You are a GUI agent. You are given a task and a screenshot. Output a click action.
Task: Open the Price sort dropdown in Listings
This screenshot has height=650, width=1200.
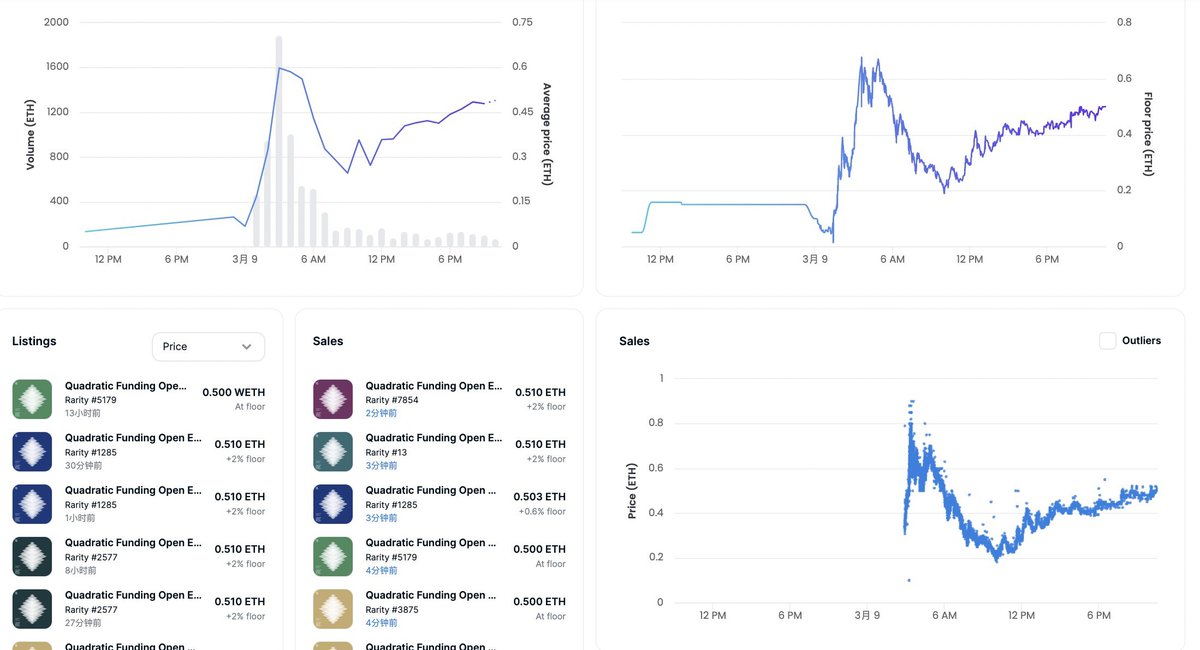[208, 347]
